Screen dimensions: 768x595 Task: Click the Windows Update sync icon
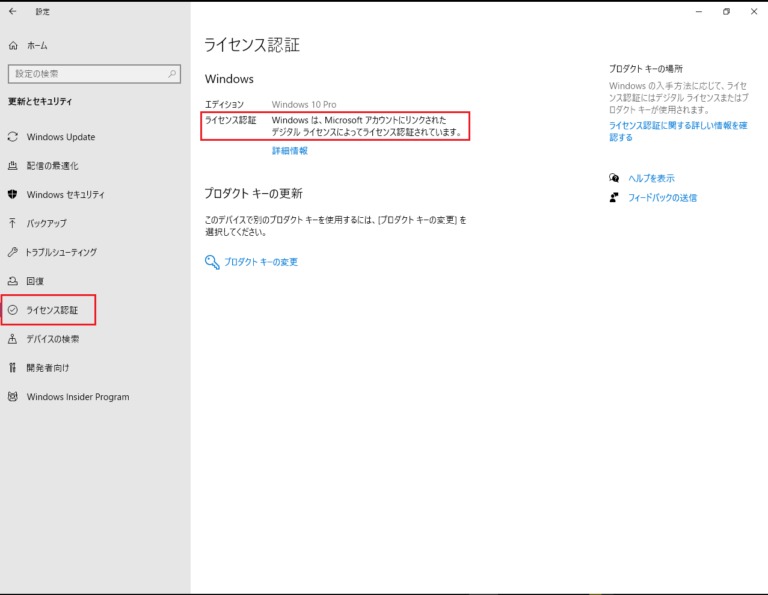(13, 137)
